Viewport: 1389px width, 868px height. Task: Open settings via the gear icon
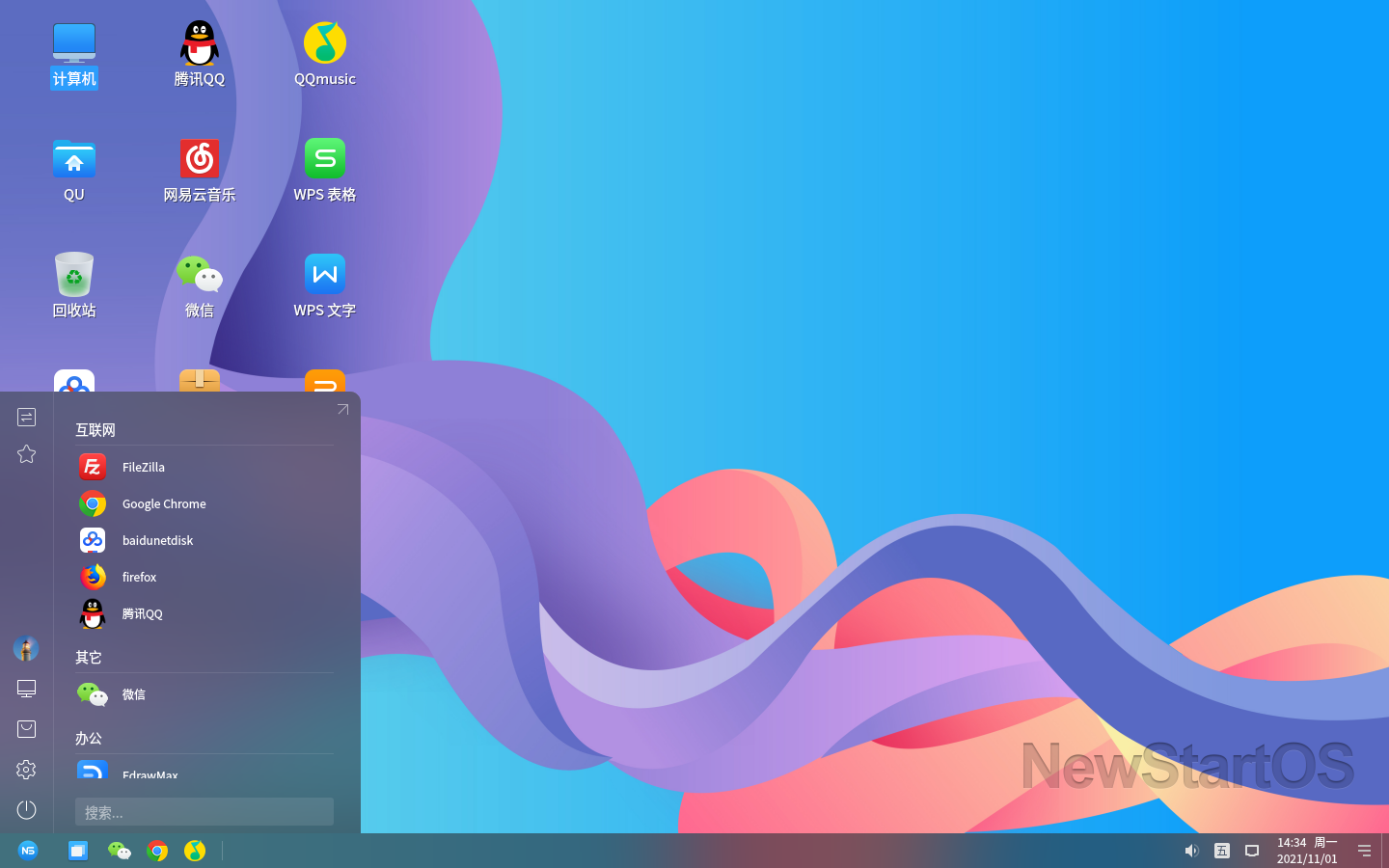point(27,770)
